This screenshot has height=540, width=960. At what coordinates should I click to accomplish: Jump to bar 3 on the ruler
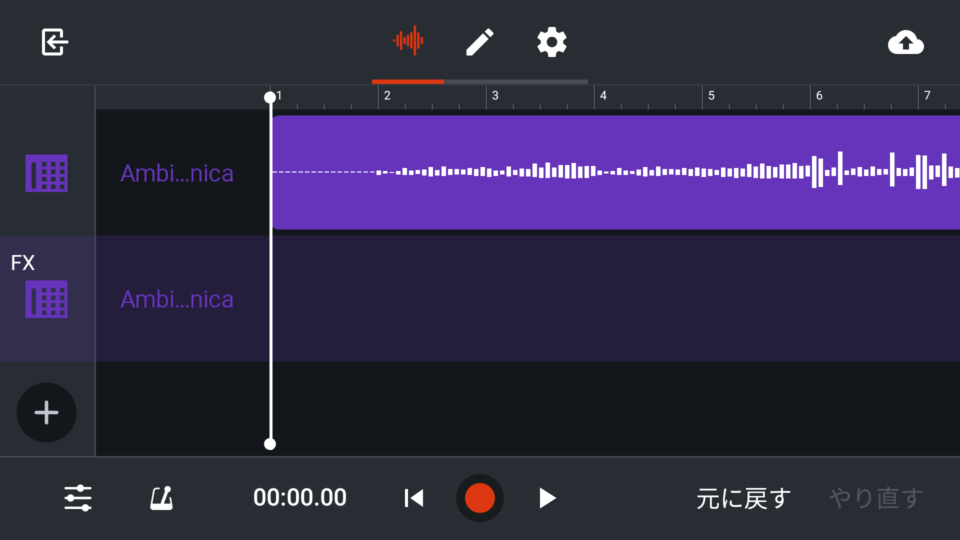click(495, 96)
